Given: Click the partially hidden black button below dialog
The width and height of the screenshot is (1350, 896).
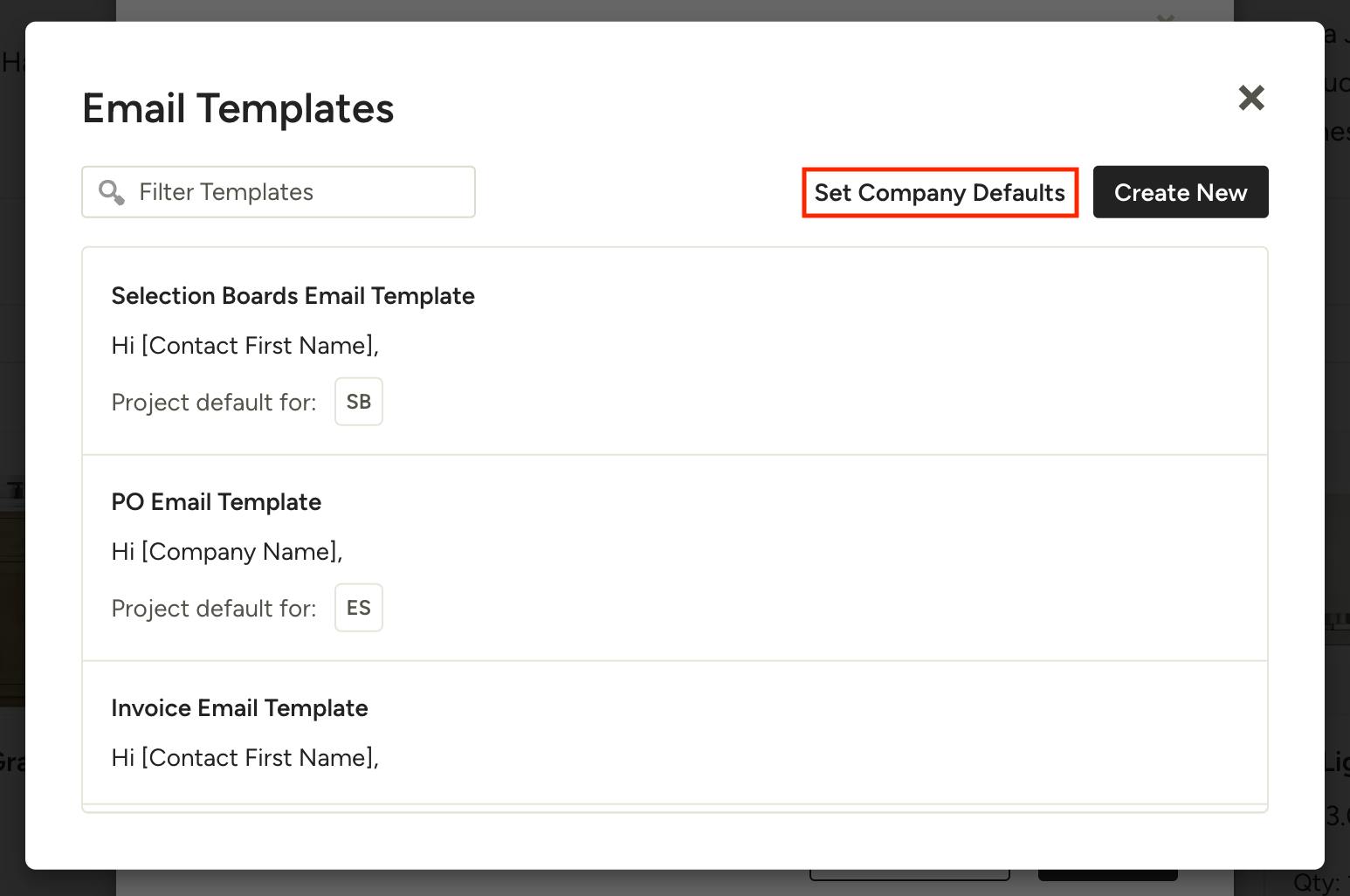Looking at the screenshot, I should [1107, 874].
